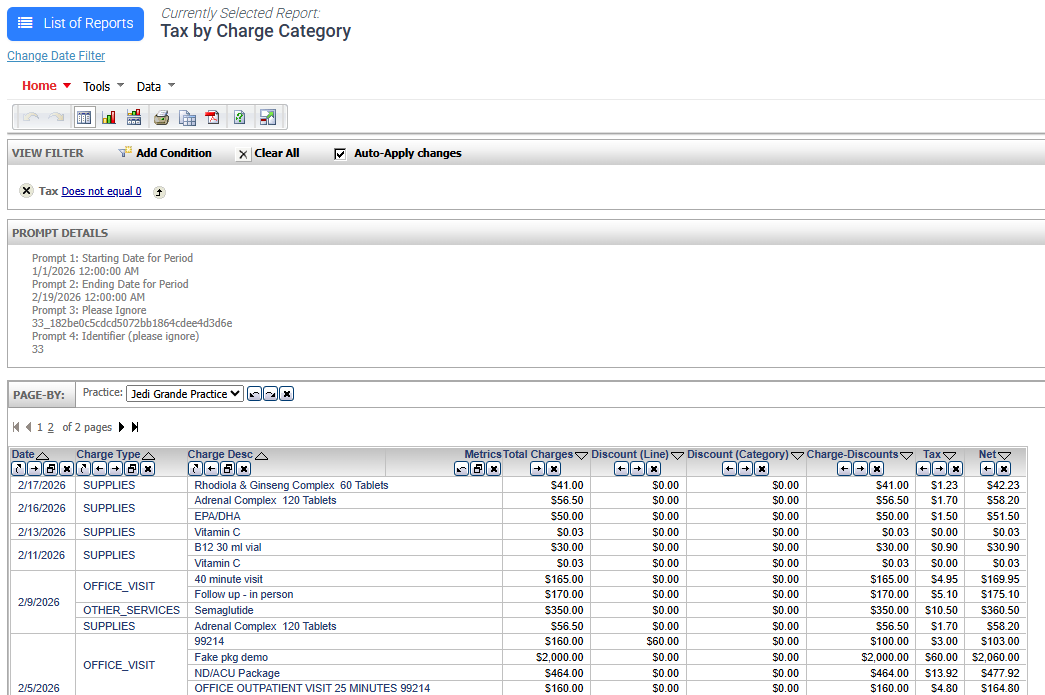
Task: Pivot the Date column using its first icon
Action: tap(18, 468)
